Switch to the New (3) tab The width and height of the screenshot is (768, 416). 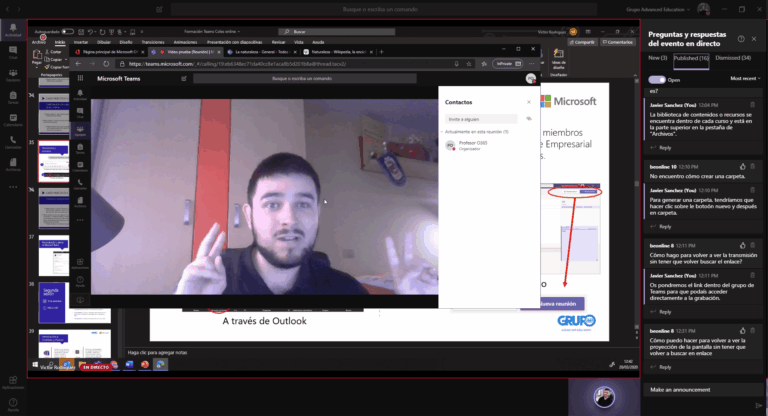(657, 58)
